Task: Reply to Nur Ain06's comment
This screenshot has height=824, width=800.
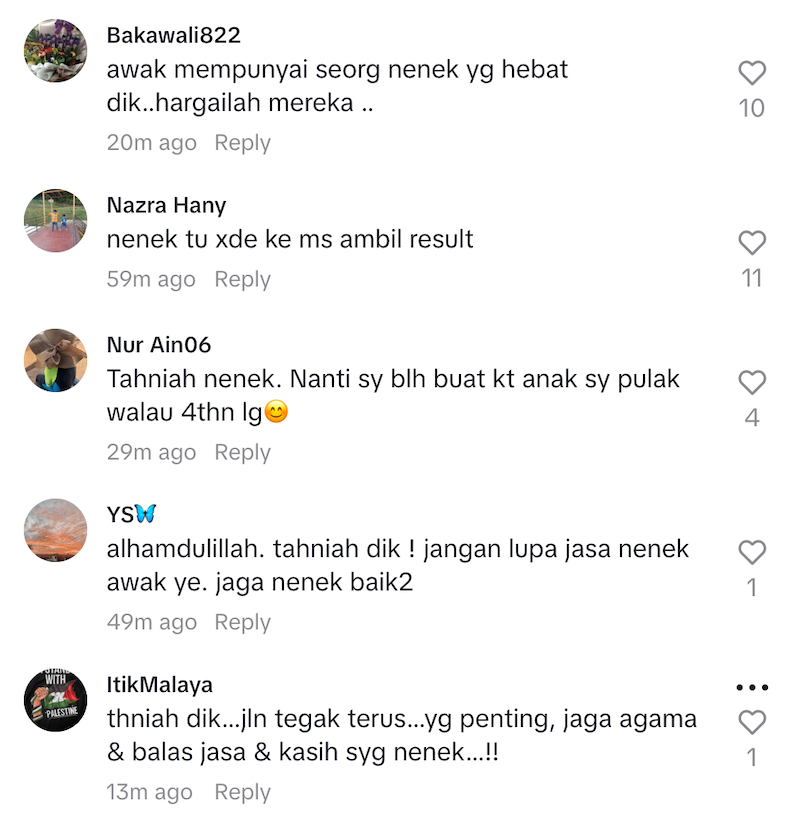Action: 242,452
